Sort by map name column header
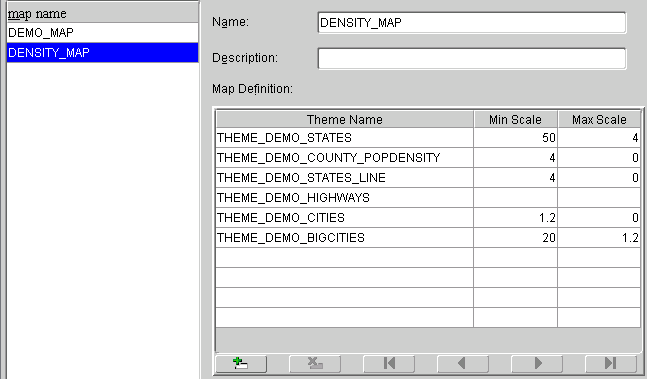The height and width of the screenshot is (379, 647). point(102,14)
